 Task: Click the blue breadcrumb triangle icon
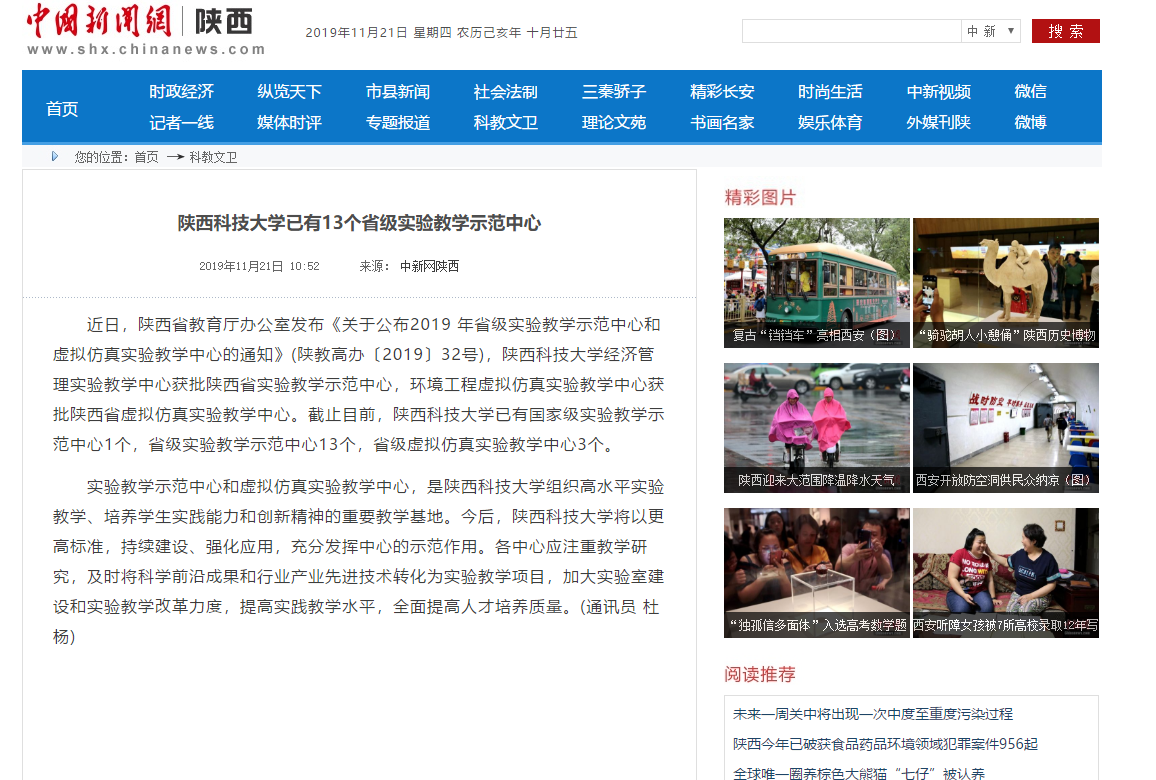pyautogui.click(x=55, y=157)
